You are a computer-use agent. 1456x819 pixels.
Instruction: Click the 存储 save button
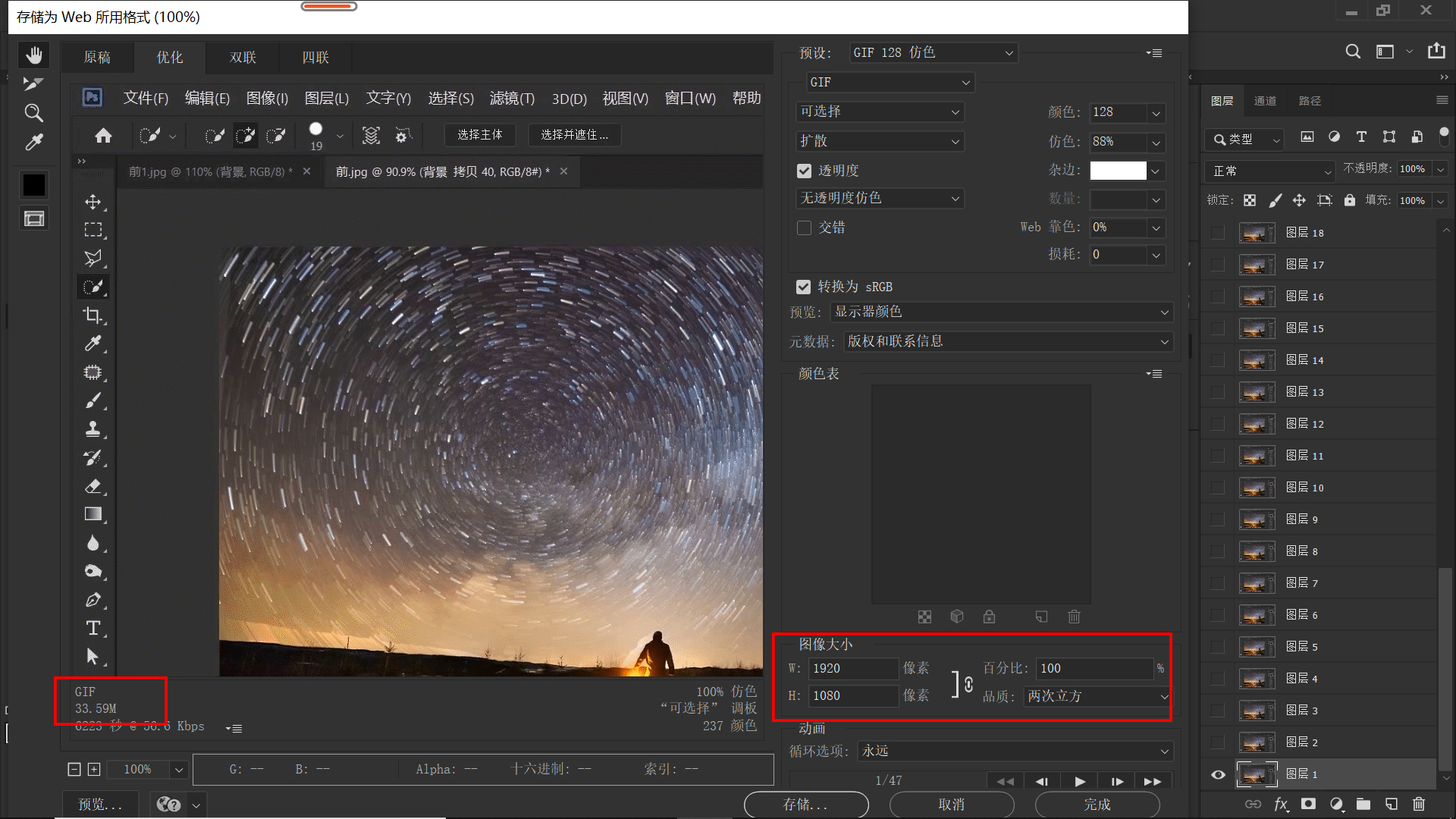pyautogui.click(x=806, y=805)
